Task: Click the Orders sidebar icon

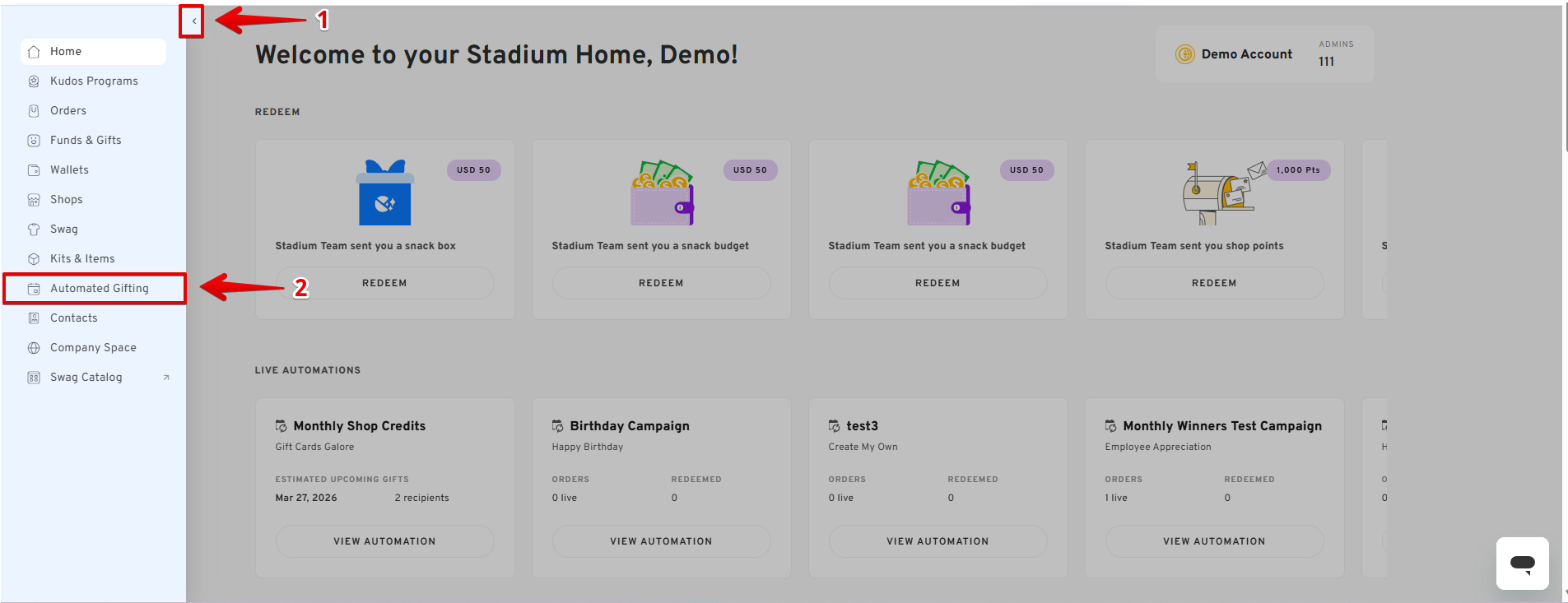Action: pyautogui.click(x=34, y=111)
